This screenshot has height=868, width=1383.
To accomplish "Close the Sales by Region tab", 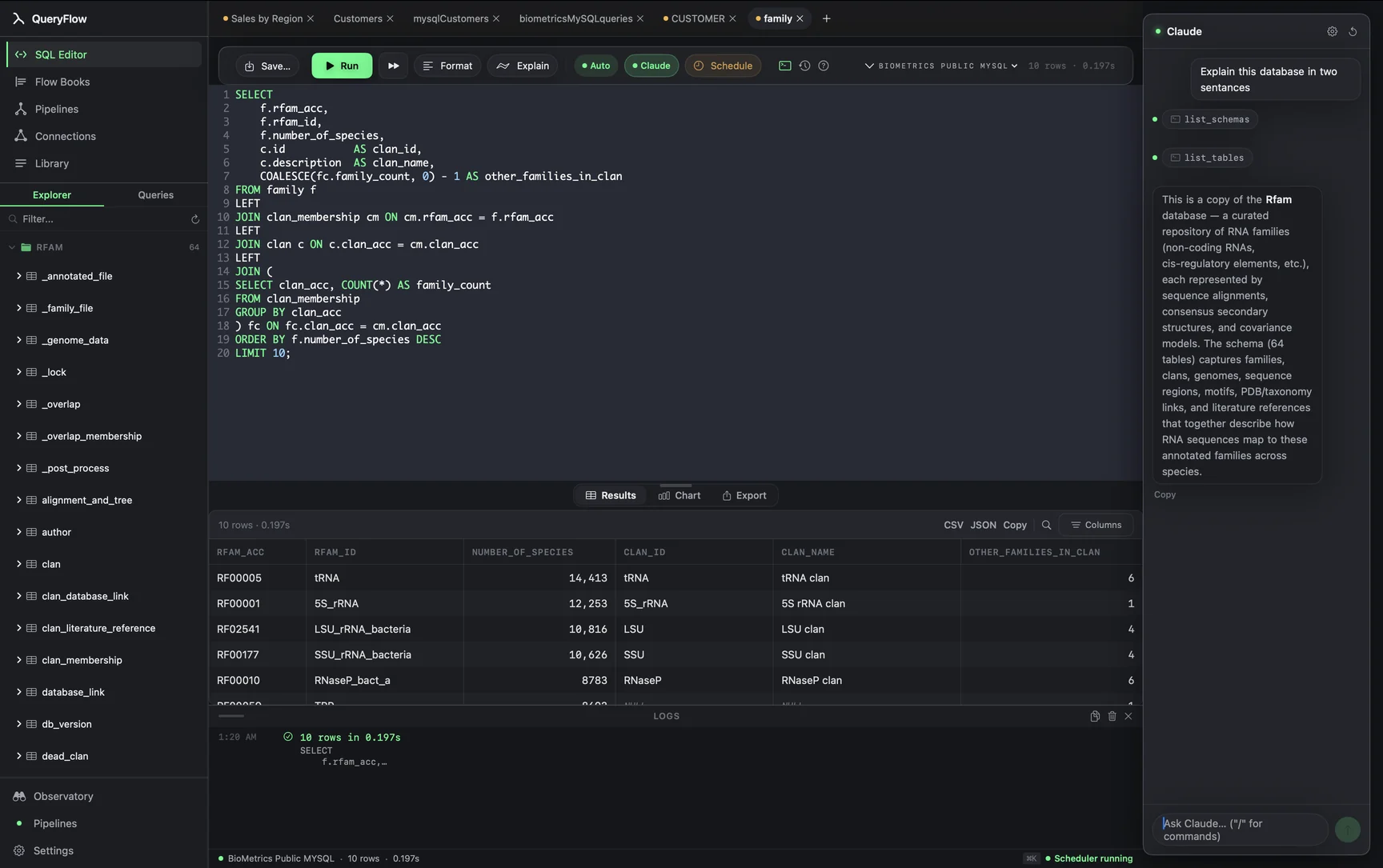I will click(x=311, y=18).
